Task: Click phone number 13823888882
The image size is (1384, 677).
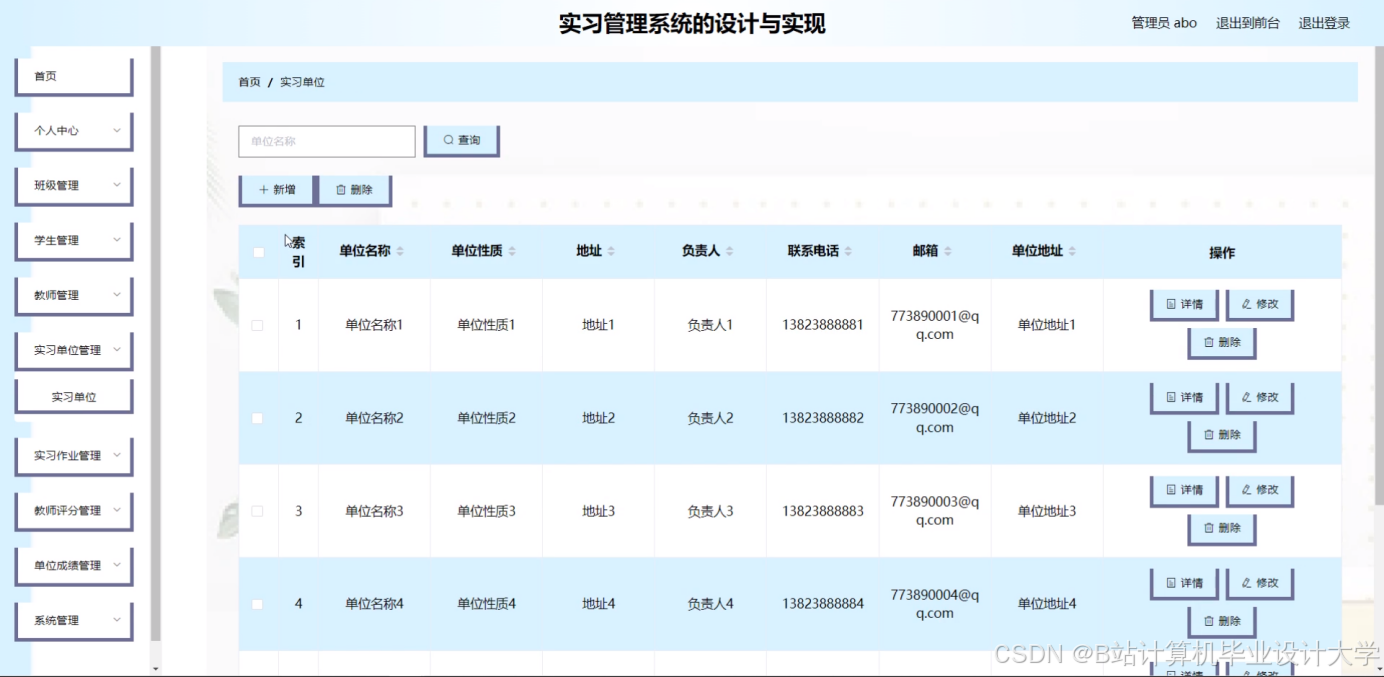Action: coord(823,418)
